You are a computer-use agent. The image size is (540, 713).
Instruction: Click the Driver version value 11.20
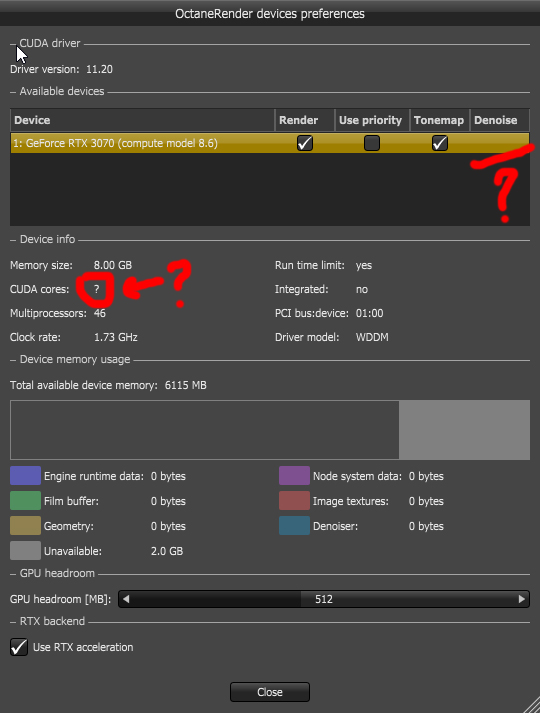tap(99, 70)
